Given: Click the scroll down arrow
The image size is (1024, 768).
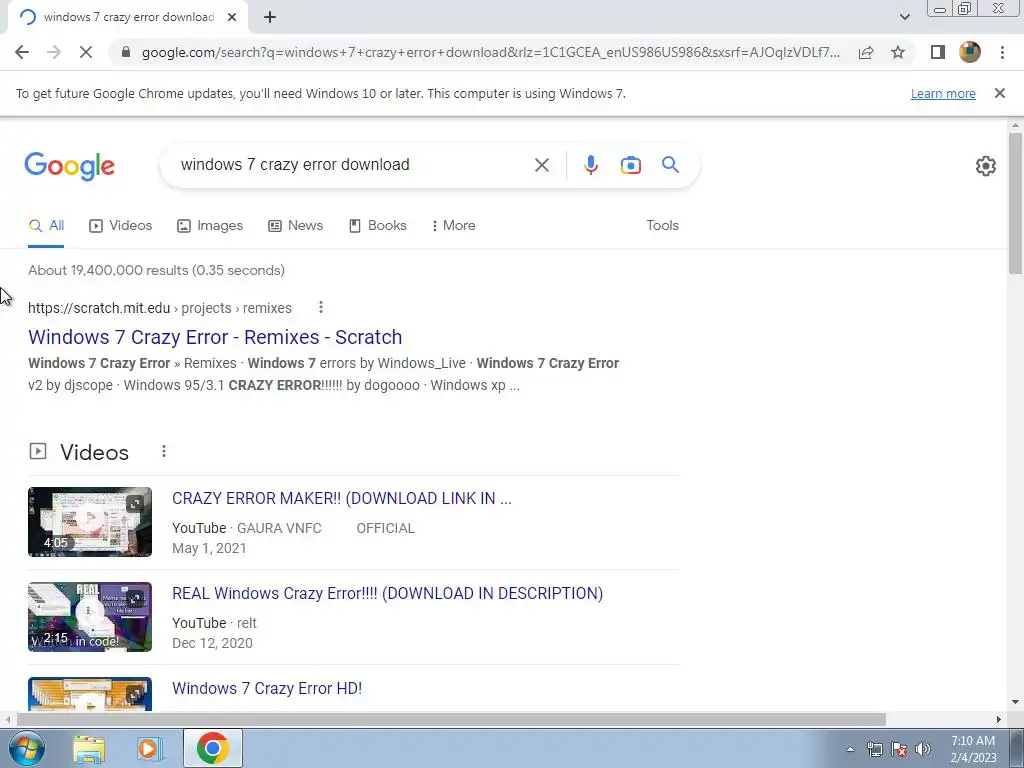Looking at the screenshot, I should point(1015,703).
